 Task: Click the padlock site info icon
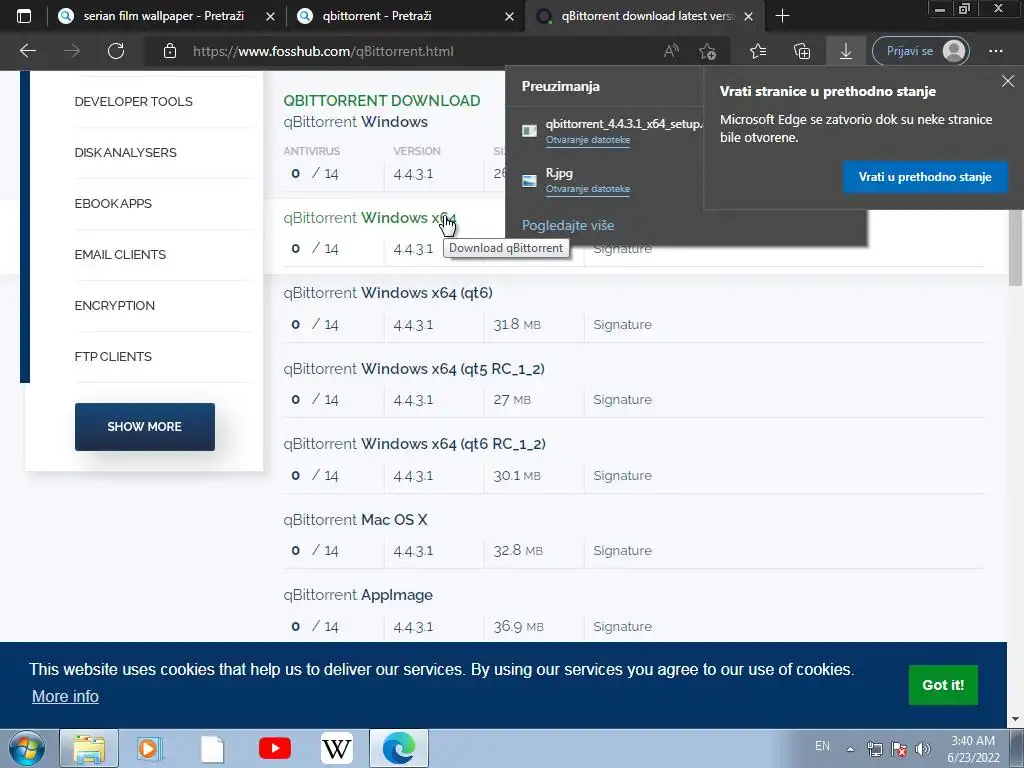(170, 51)
